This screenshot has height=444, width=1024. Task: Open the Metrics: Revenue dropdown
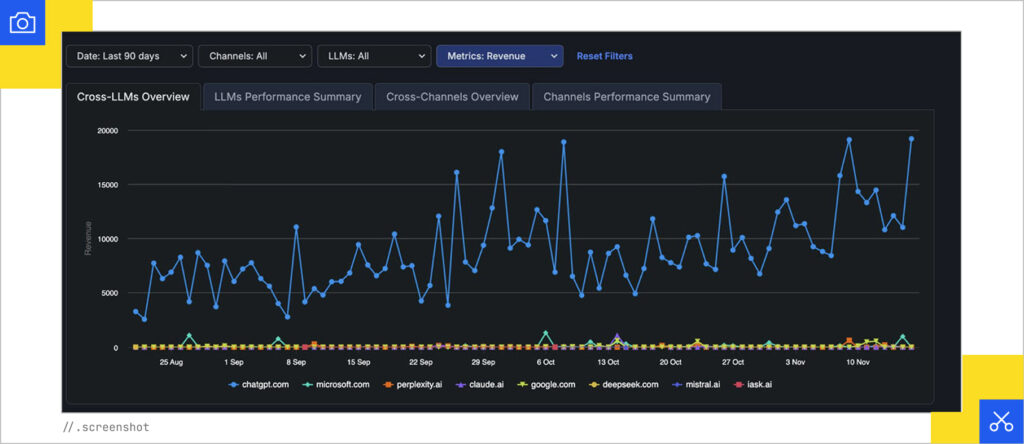pyautogui.click(x=499, y=57)
